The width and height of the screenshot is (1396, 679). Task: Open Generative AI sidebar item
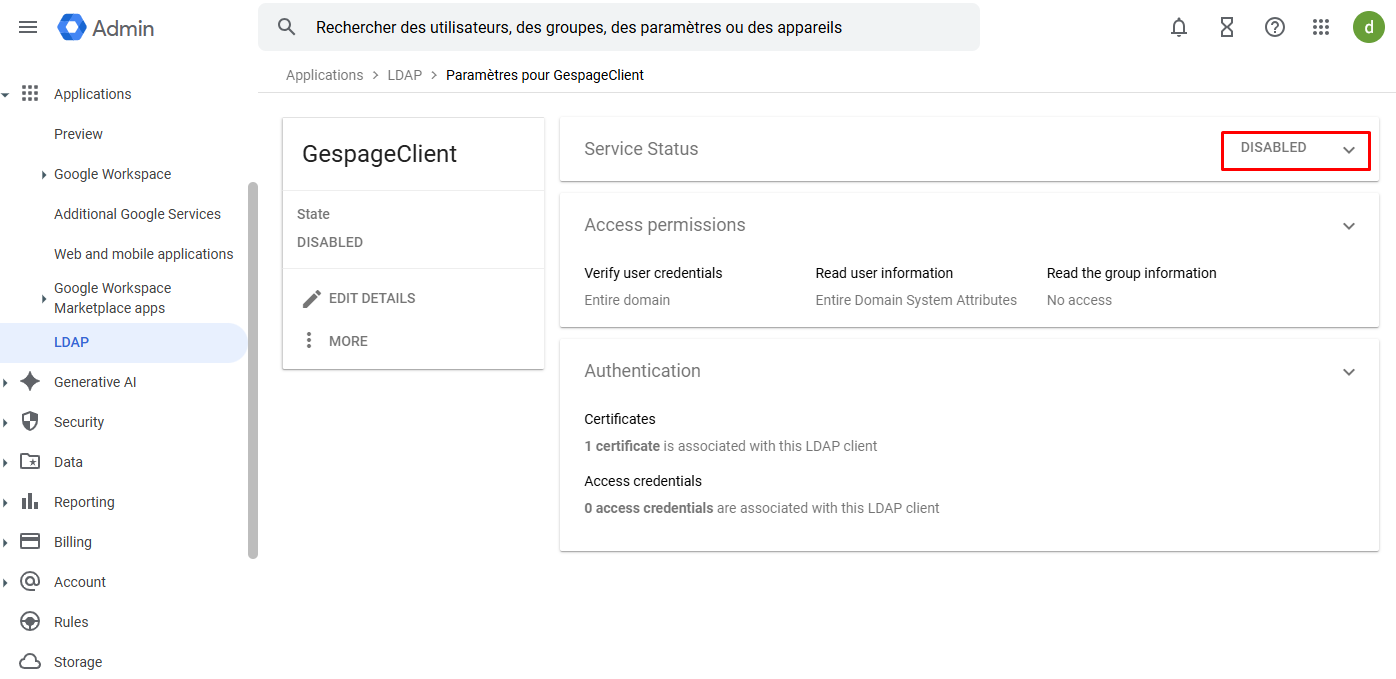[95, 382]
